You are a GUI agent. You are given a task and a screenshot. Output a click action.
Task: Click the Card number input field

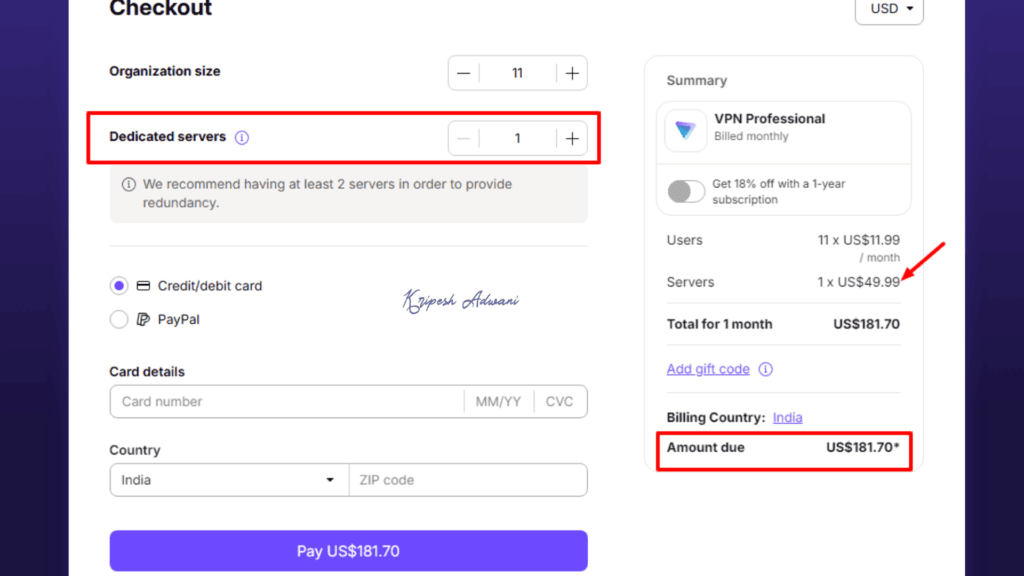pos(280,401)
